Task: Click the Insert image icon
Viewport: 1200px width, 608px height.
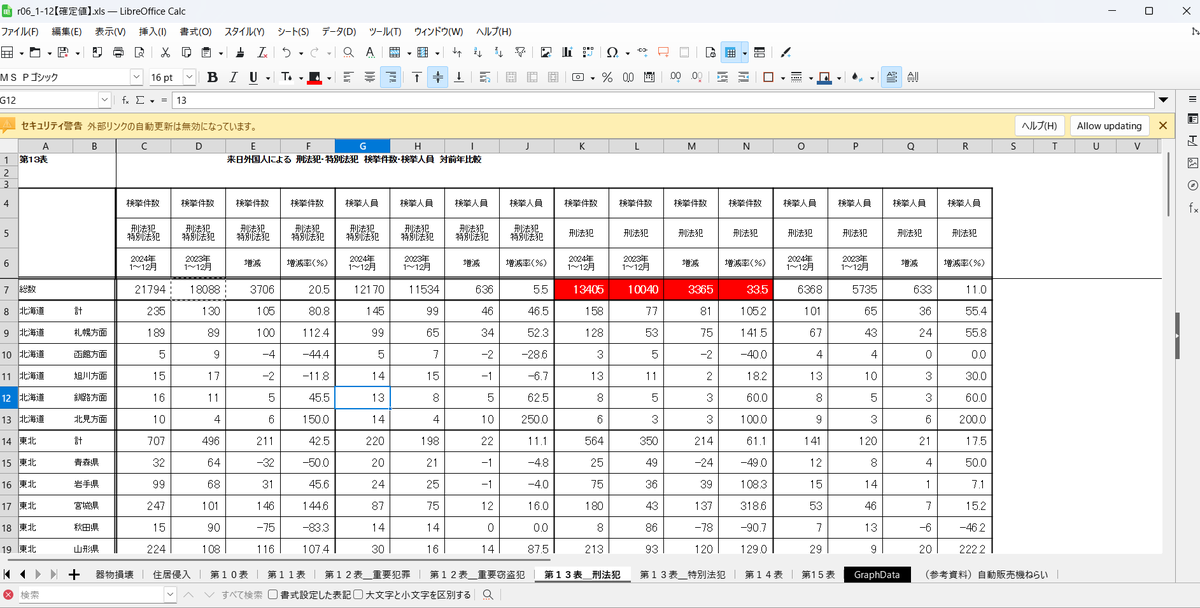Action: tap(547, 52)
